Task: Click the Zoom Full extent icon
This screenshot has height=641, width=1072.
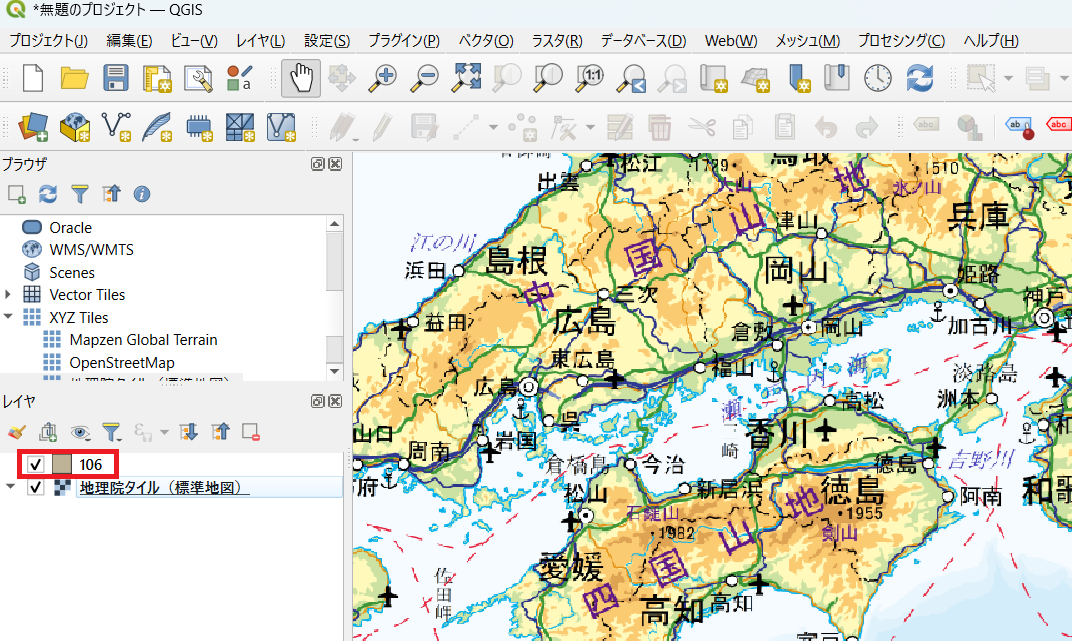Action: pyautogui.click(x=467, y=78)
